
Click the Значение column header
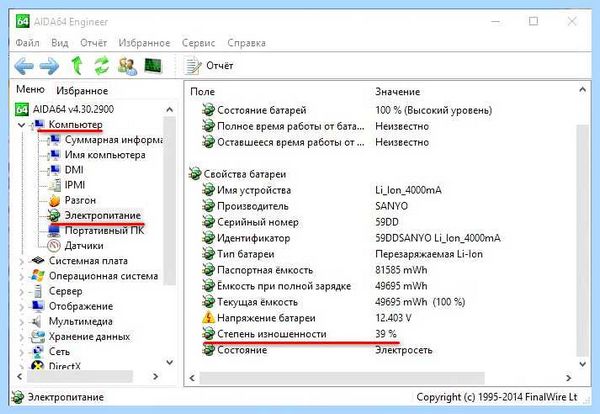[x=398, y=92]
